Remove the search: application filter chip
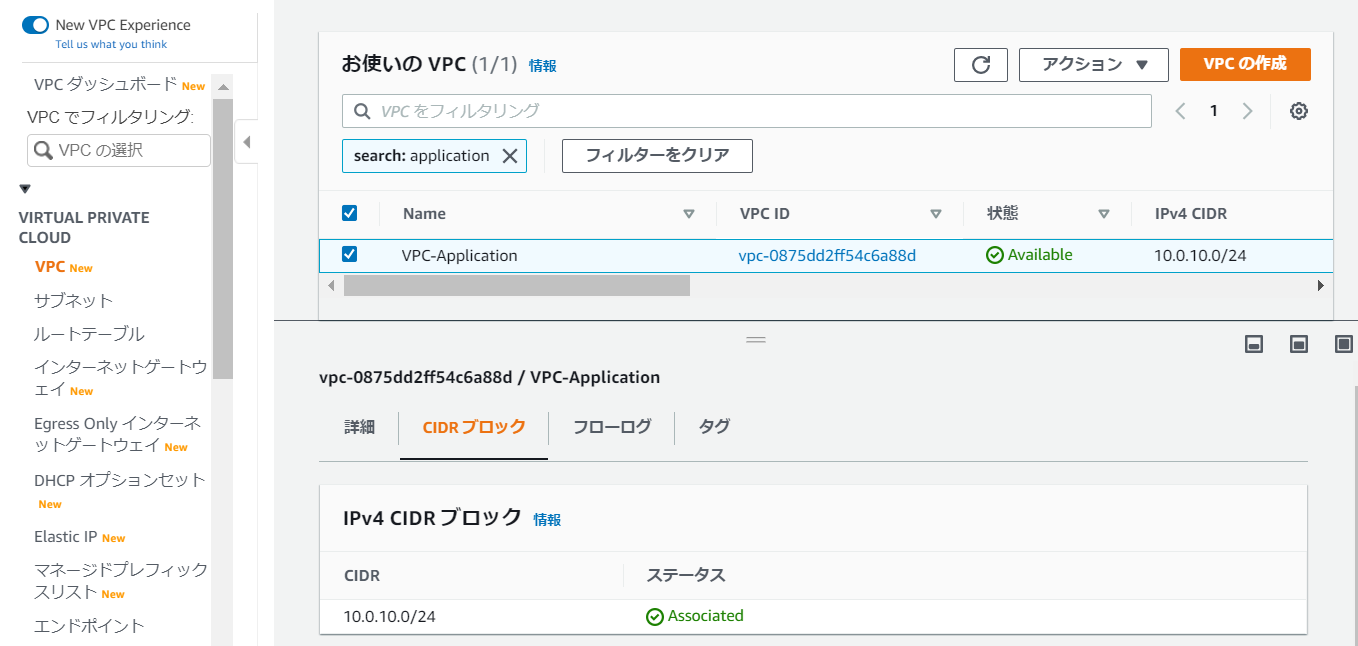Image resolution: width=1358 pixels, height=646 pixels. pos(509,156)
